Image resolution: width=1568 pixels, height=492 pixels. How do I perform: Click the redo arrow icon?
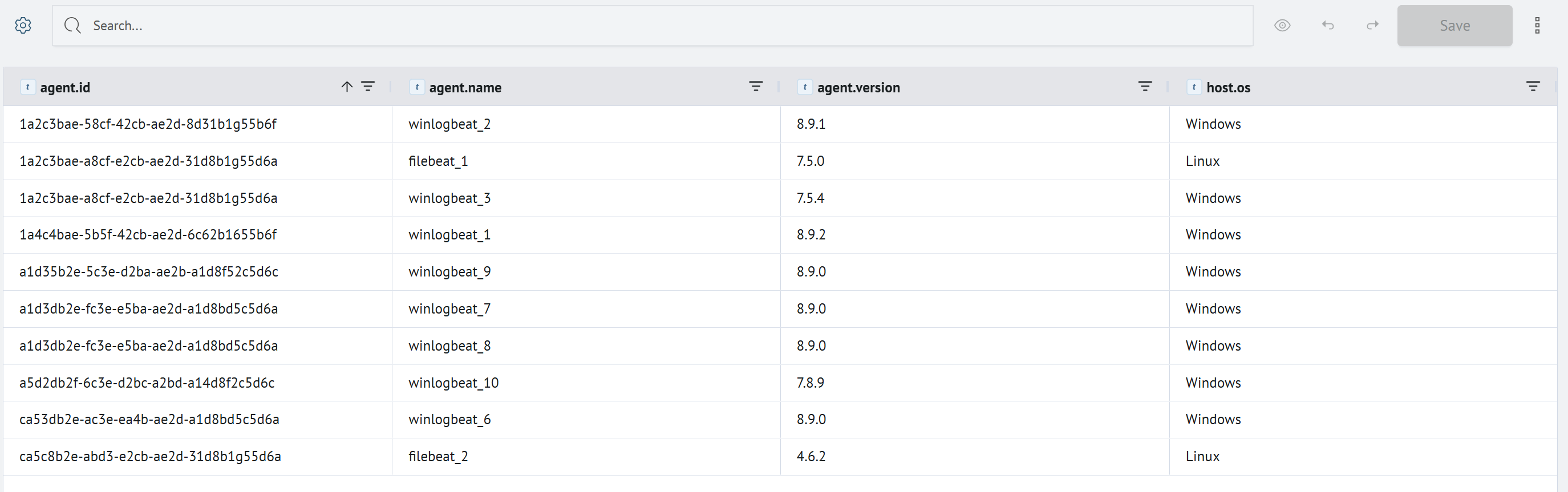point(1372,26)
